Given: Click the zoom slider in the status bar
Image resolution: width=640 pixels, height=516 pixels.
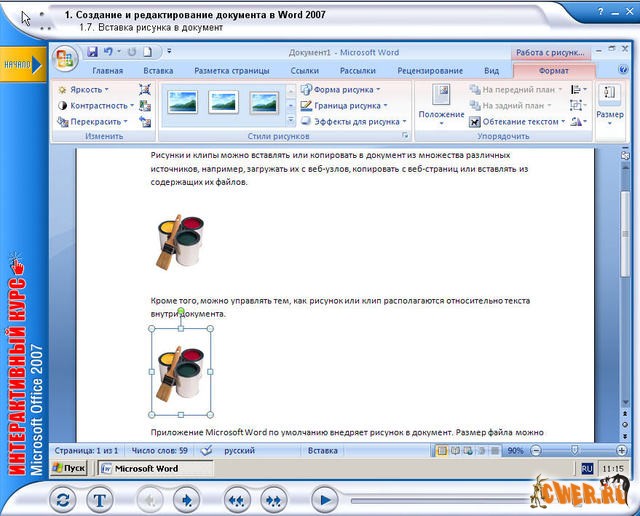Looking at the screenshot, I should click(570, 450).
